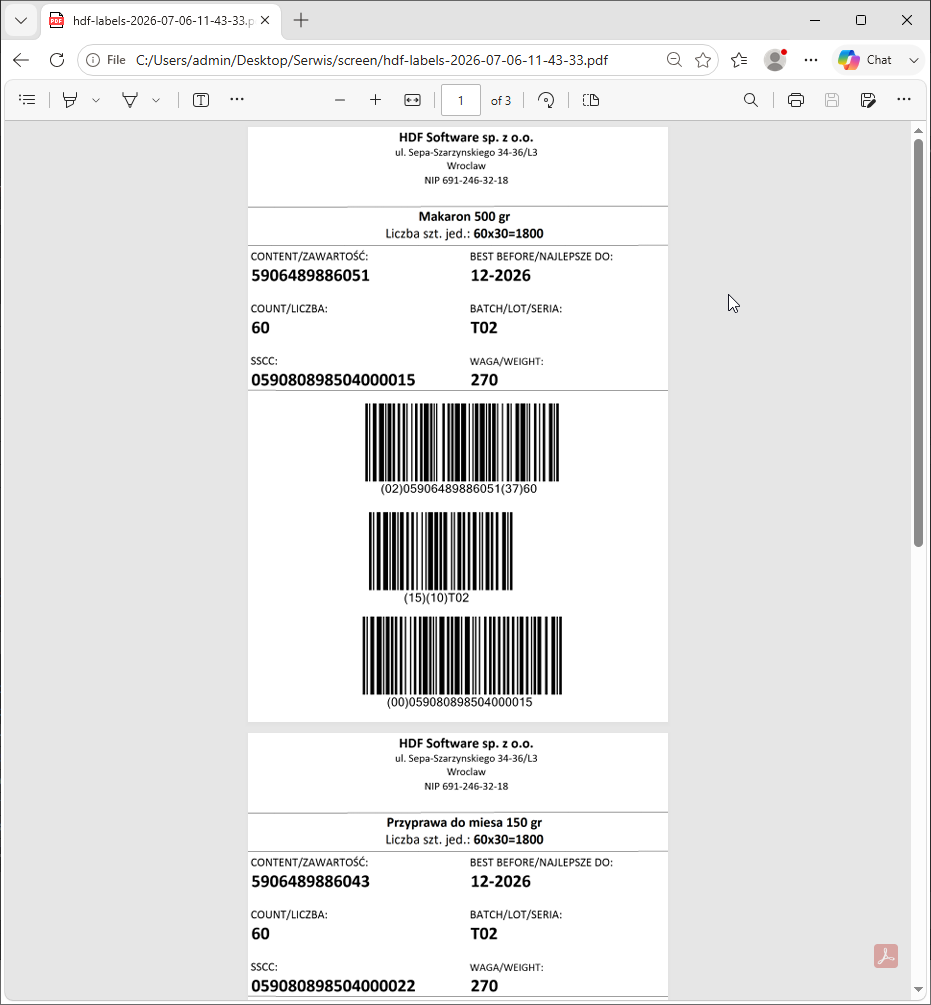Viewport: 931px width, 1005px height.
Task: Select the Add text tool
Action: coord(201,100)
